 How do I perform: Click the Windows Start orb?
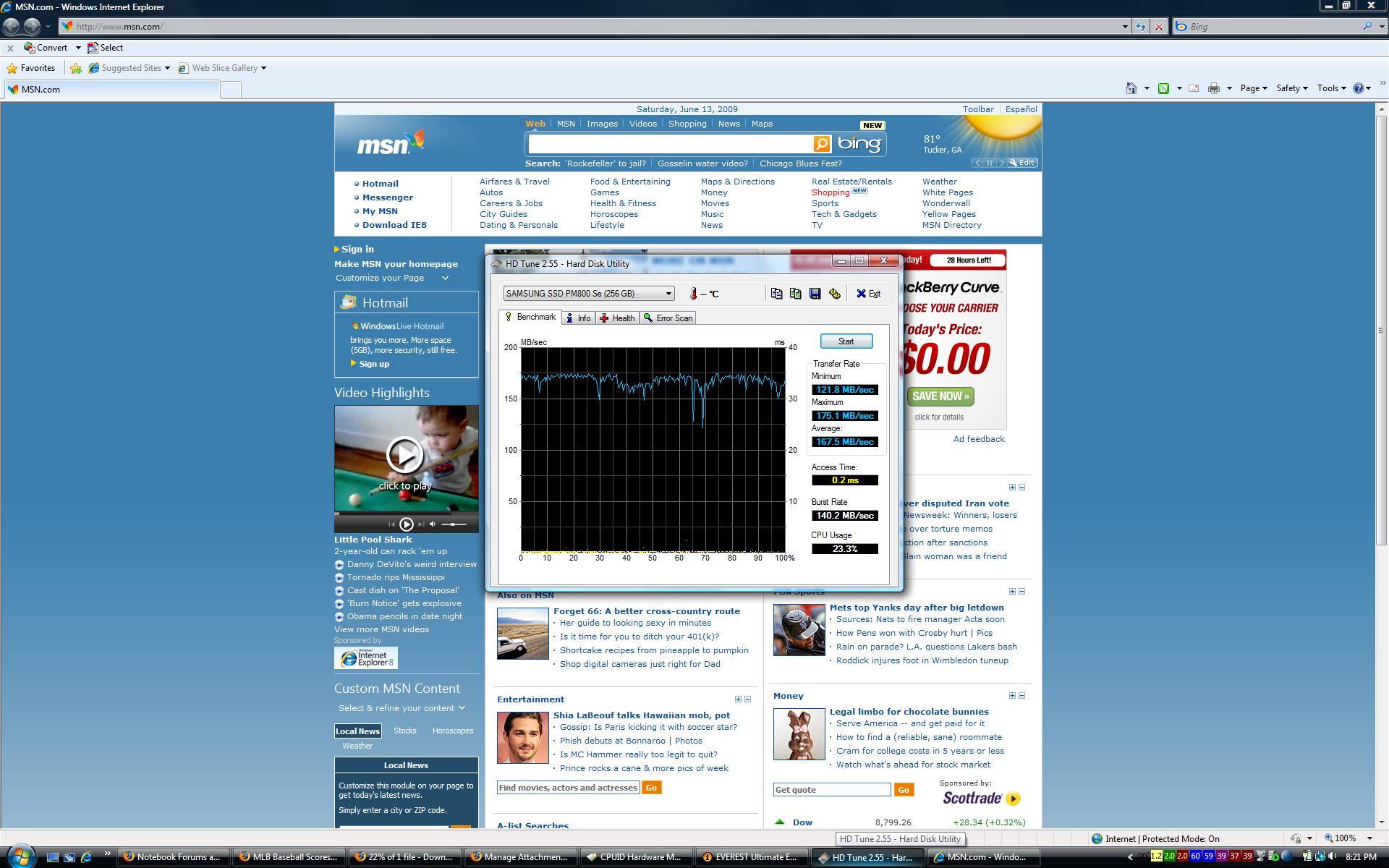pyautogui.click(x=22, y=855)
